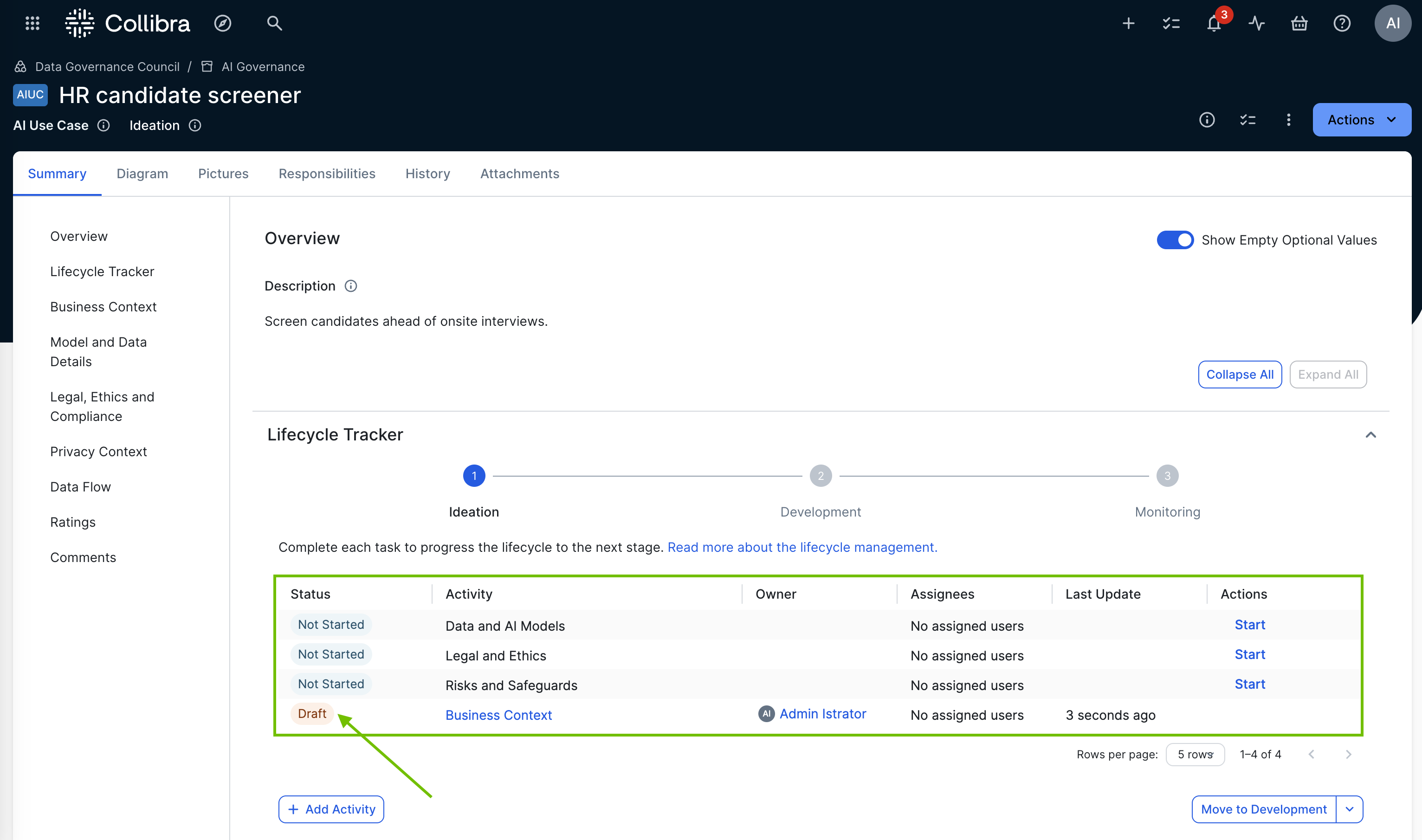Viewport: 1422px width, 840px height.
Task: Start the Legal and Ethics activity
Action: [1249, 654]
